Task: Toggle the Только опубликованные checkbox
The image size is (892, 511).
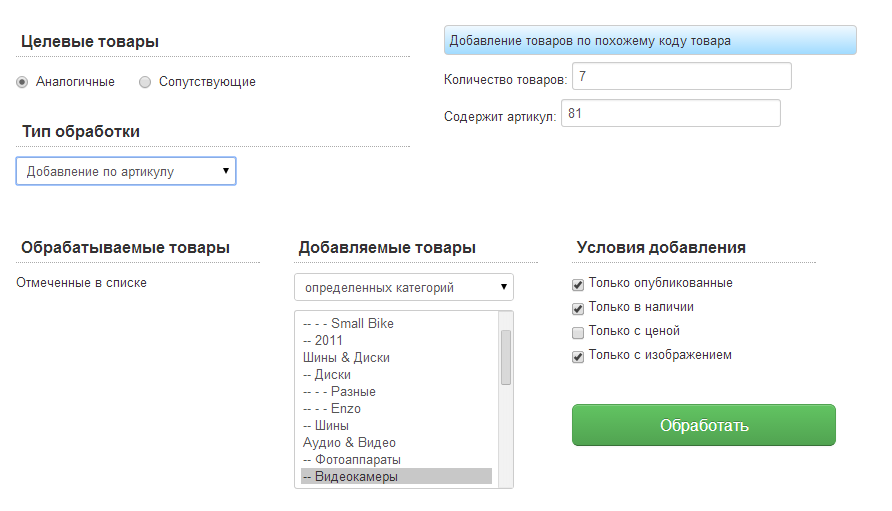Action: (578, 284)
